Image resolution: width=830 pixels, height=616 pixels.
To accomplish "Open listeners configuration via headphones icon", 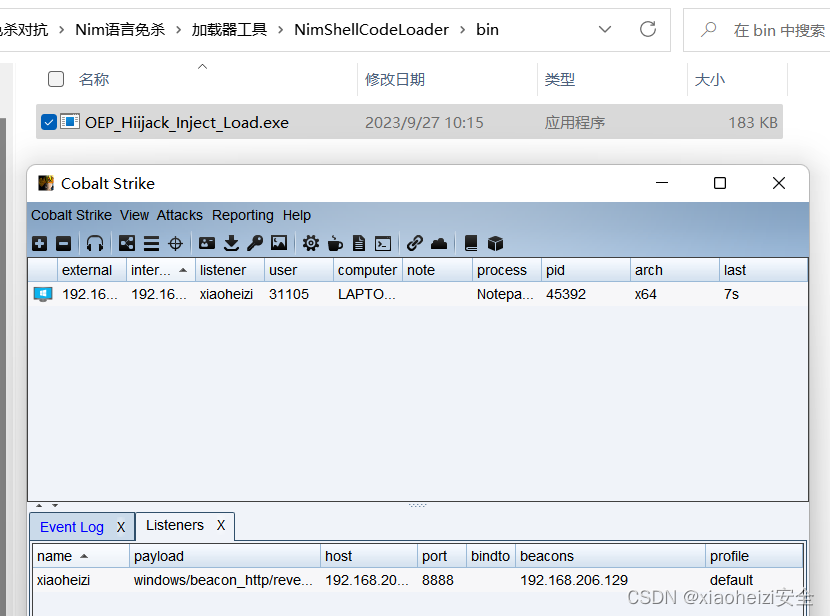I will (95, 243).
